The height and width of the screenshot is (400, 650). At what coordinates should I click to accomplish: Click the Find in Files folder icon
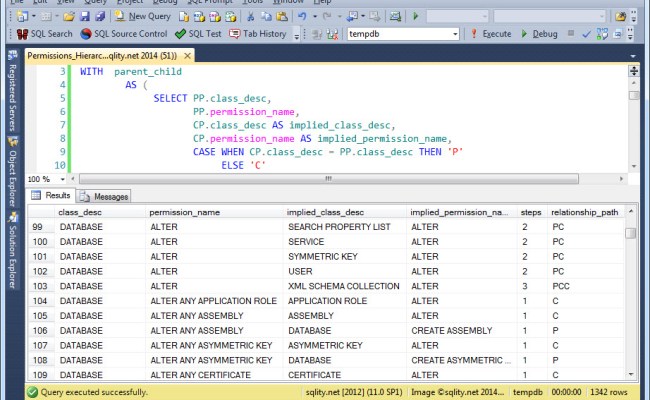pos(621,17)
